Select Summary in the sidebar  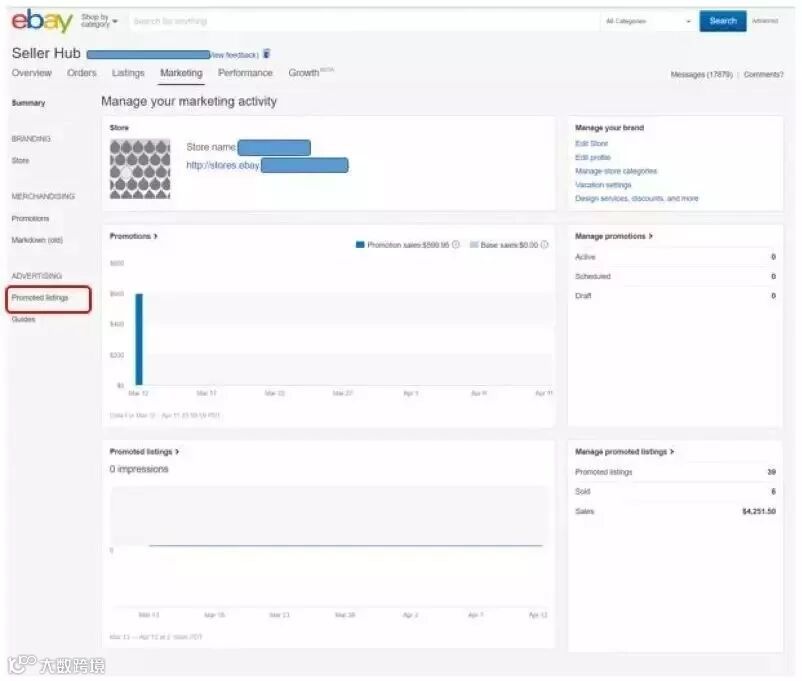point(29,103)
